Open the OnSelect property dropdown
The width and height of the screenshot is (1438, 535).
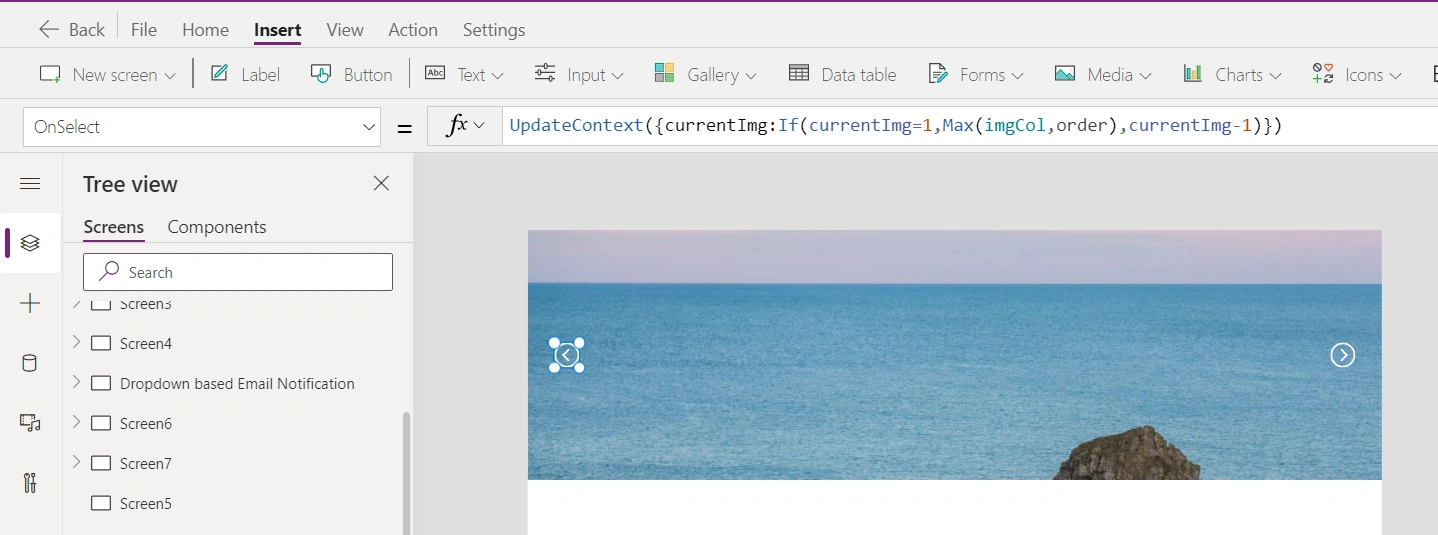[x=202, y=127]
